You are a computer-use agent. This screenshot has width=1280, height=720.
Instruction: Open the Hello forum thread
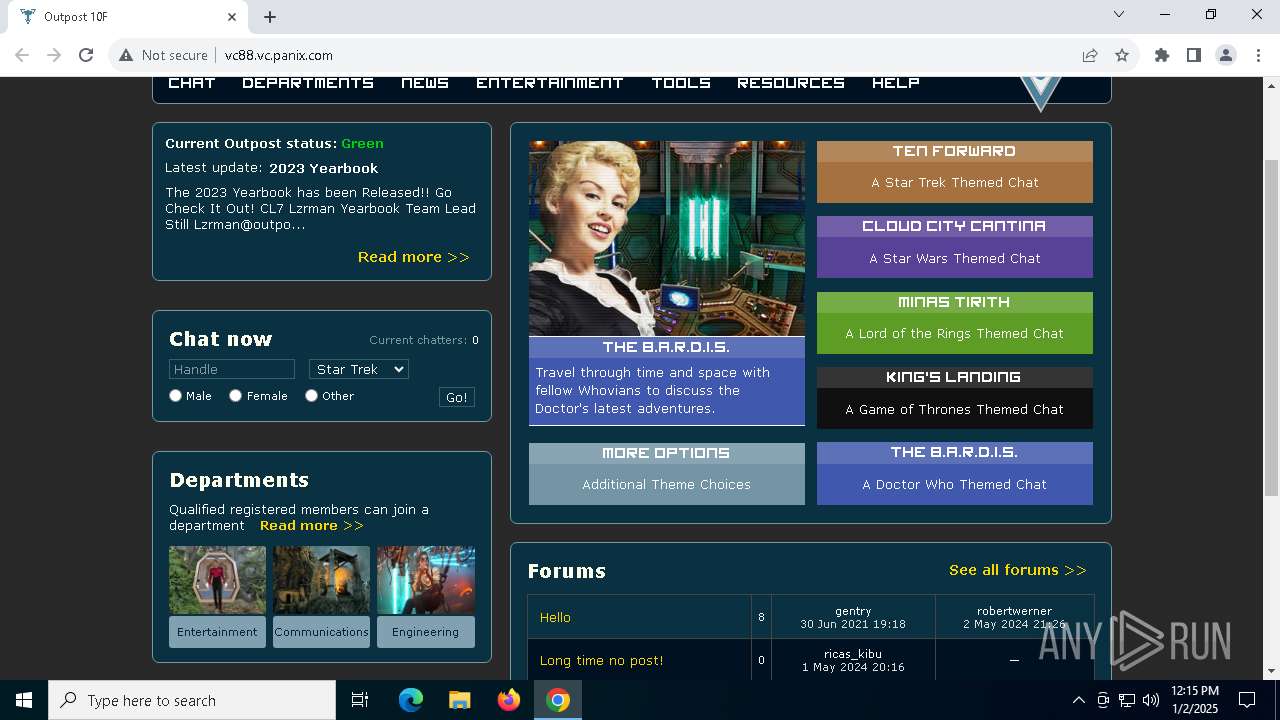(x=555, y=618)
